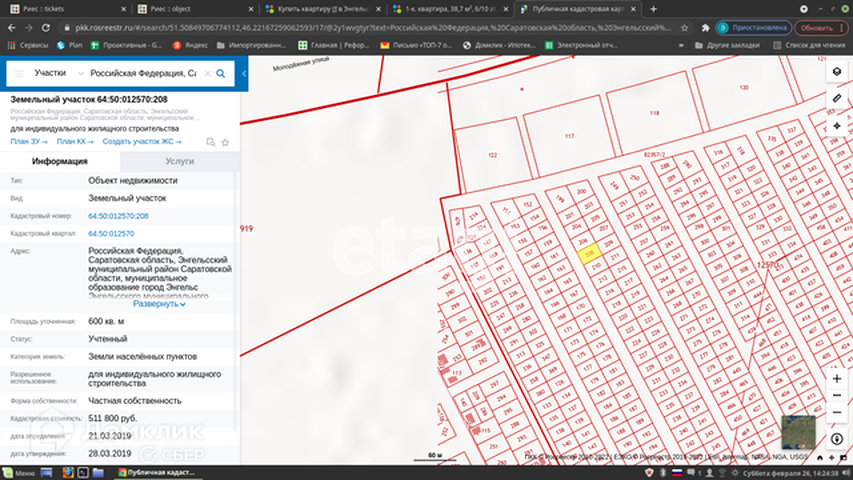
Task: Open the browser extensions puzzle icon
Action: click(x=706, y=28)
